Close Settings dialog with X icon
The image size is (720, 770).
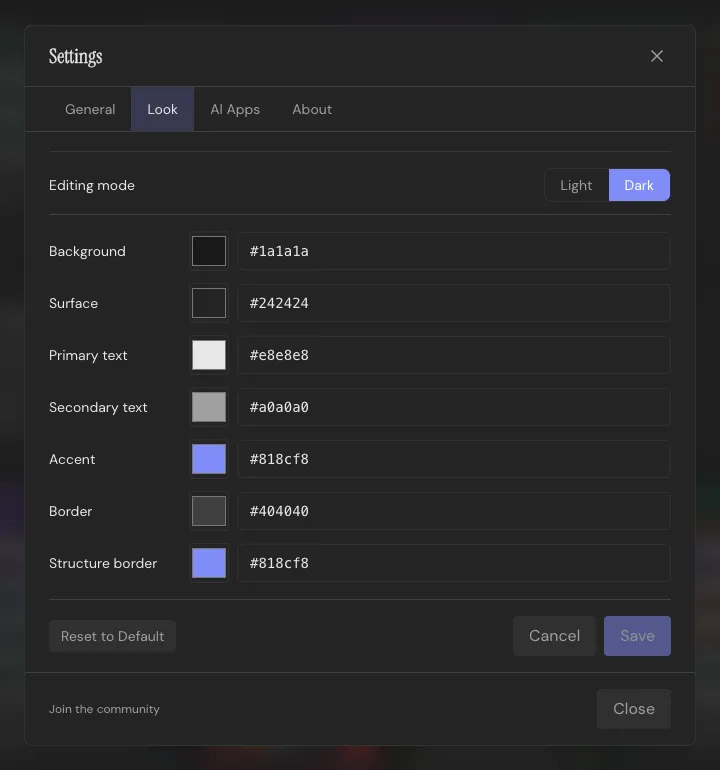coord(657,56)
